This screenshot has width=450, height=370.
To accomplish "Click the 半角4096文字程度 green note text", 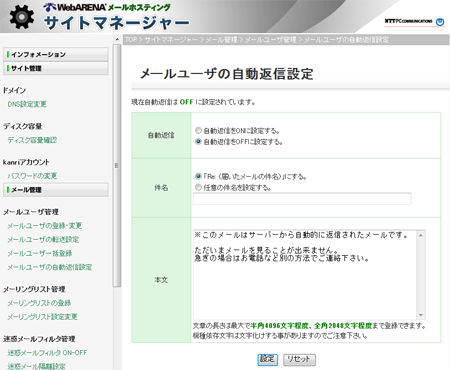I will (279, 326).
